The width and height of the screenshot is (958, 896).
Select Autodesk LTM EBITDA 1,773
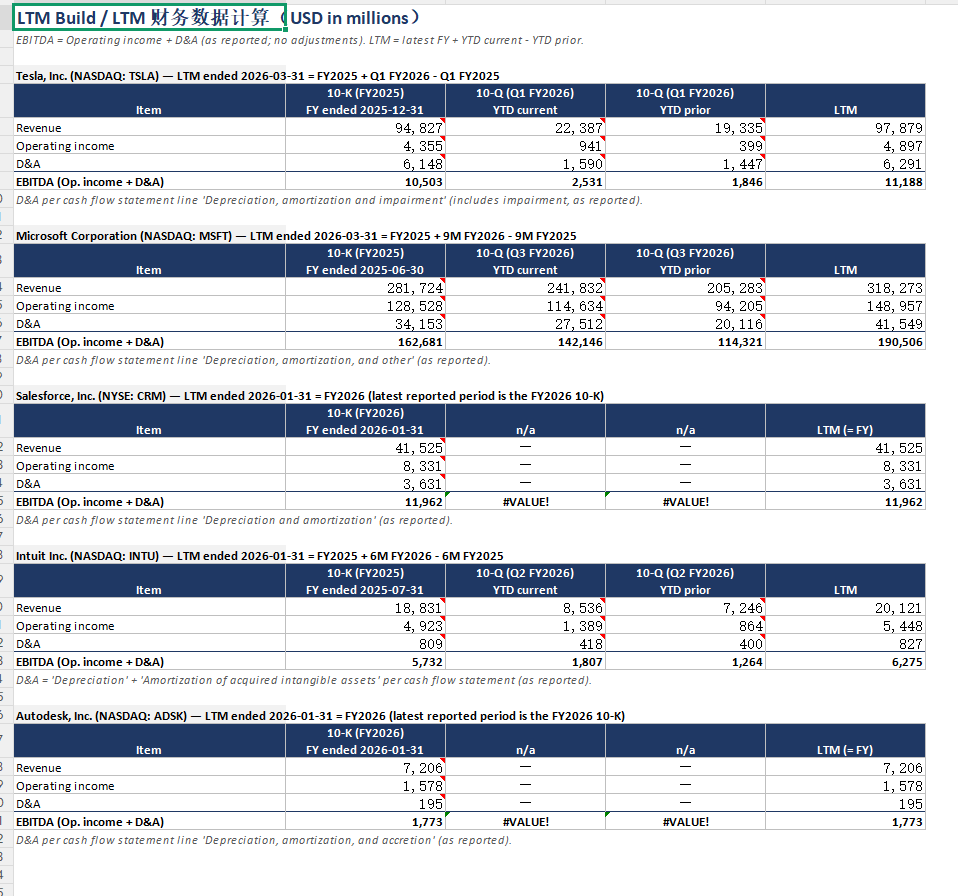(846, 821)
